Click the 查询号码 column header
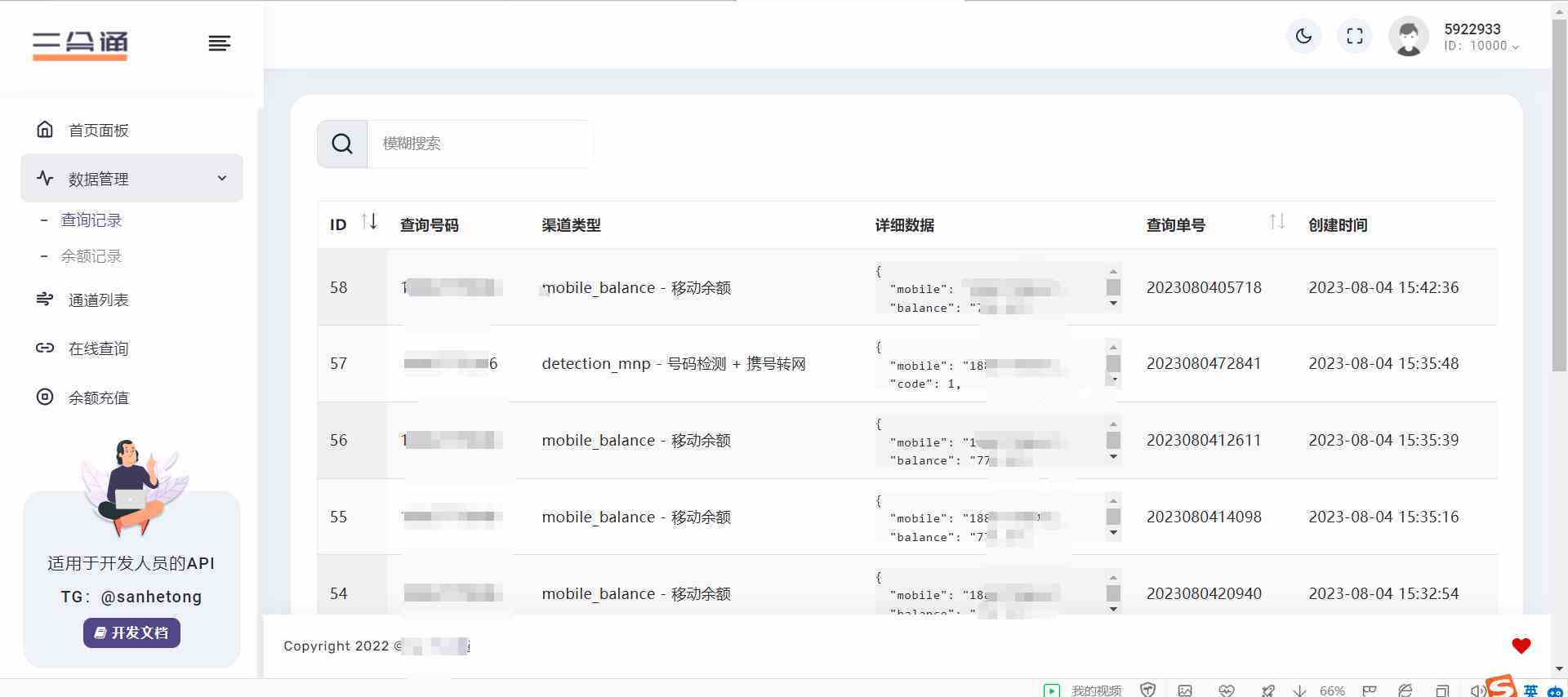The image size is (1568, 697). (429, 225)
